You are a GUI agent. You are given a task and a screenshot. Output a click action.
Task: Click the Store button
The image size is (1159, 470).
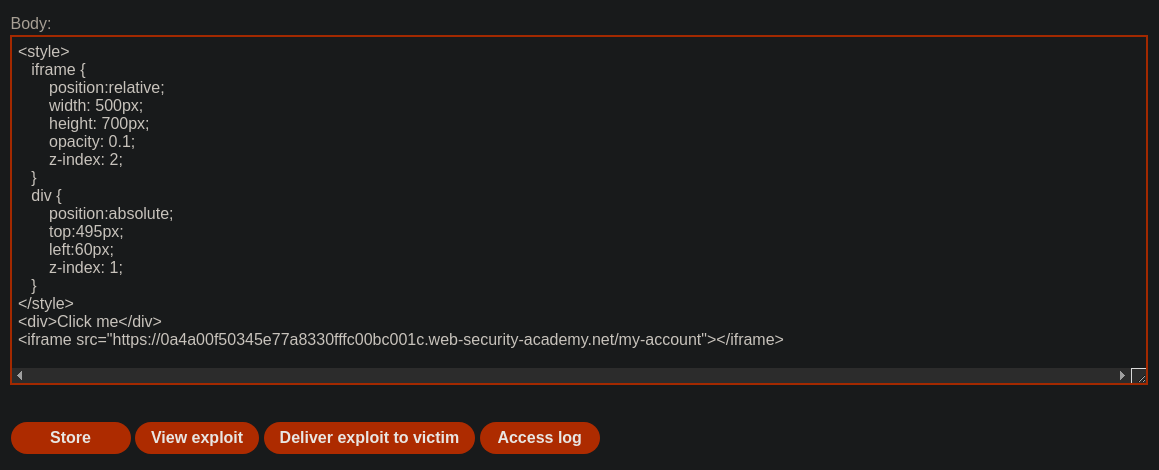click(x=70, y=437)
